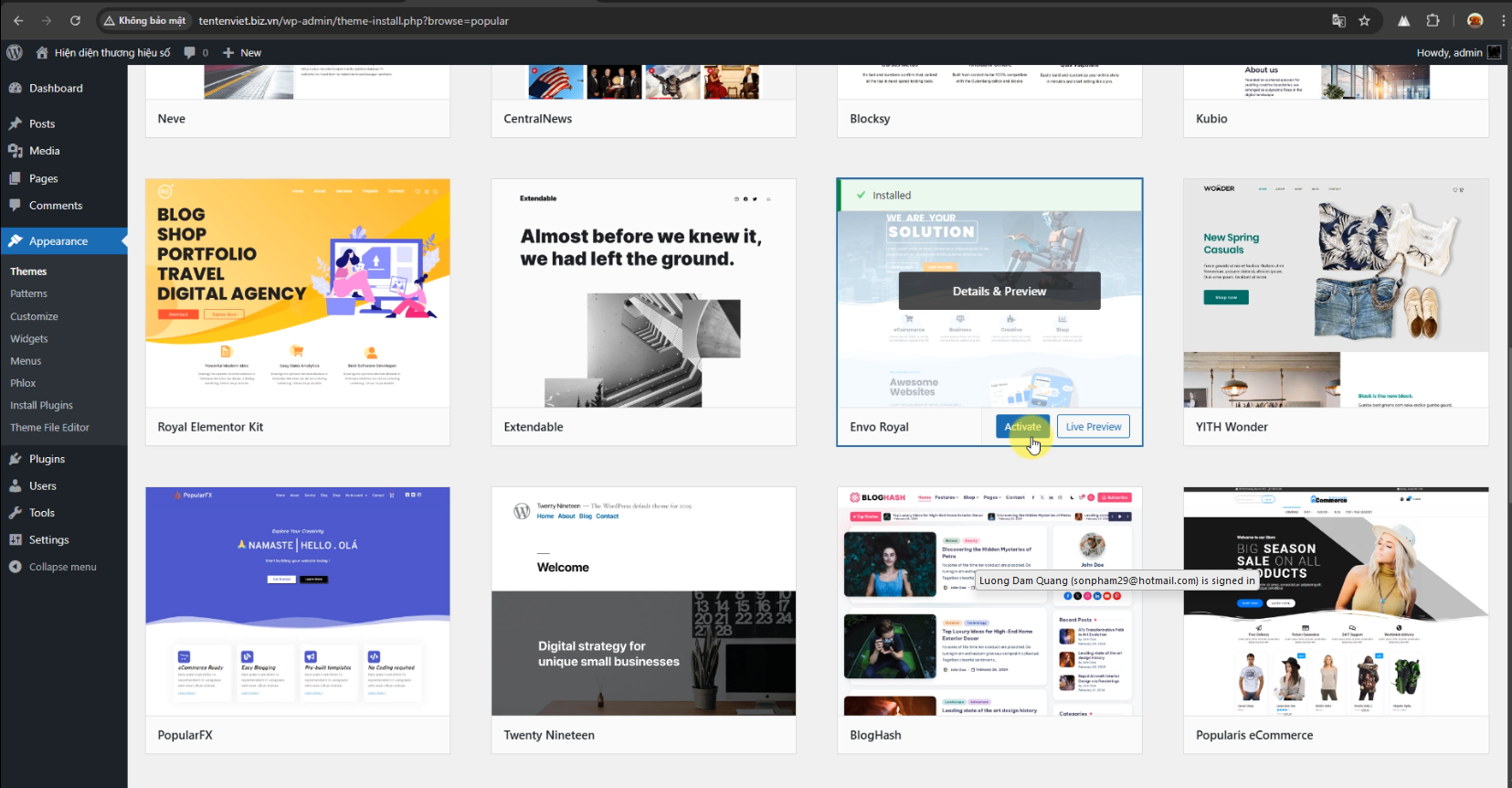Click the browser forward arrow
Viewport: 1512px width, 788px height.
[x=47, y=20]
